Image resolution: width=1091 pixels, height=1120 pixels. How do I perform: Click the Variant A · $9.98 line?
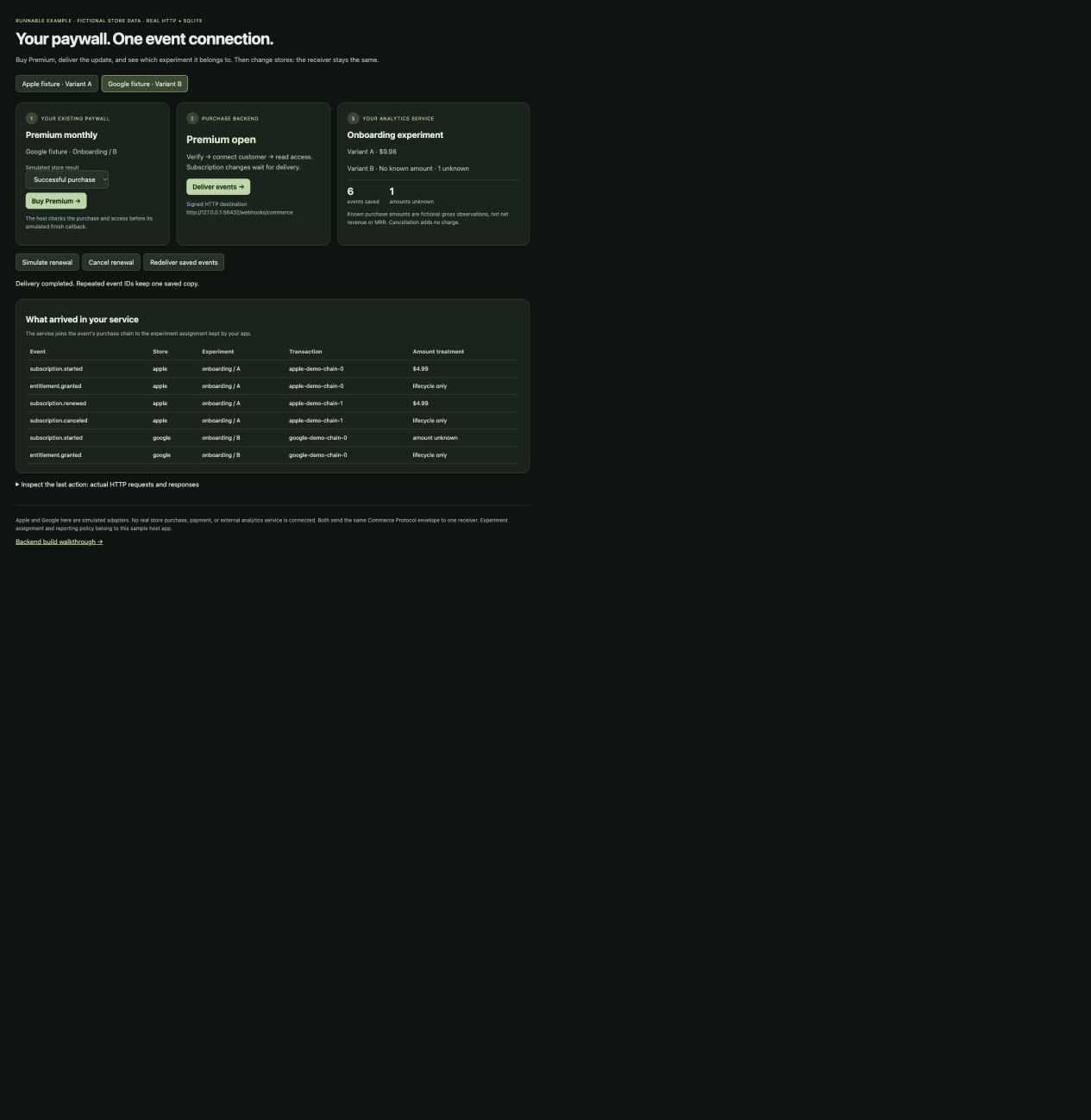tap(372, 152)
